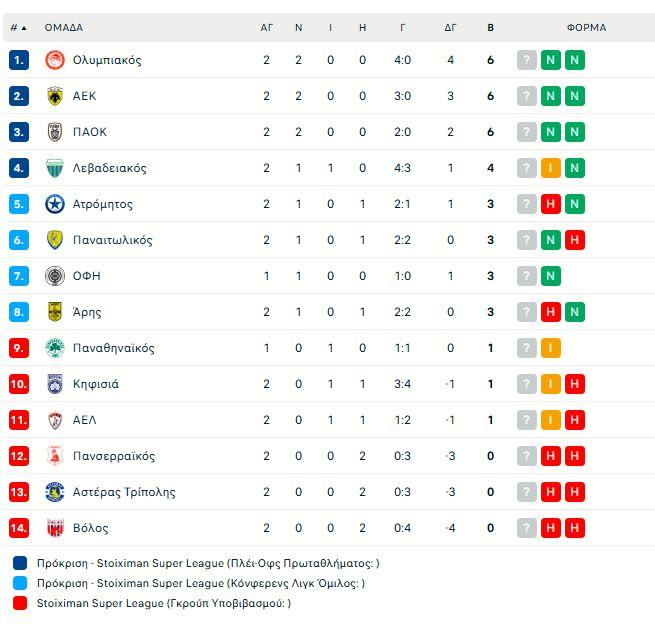The height and width of the screenshot is (626, 655).
Task: Sort standings by the ΑΓ column header
Action: [x=267, y=28]
